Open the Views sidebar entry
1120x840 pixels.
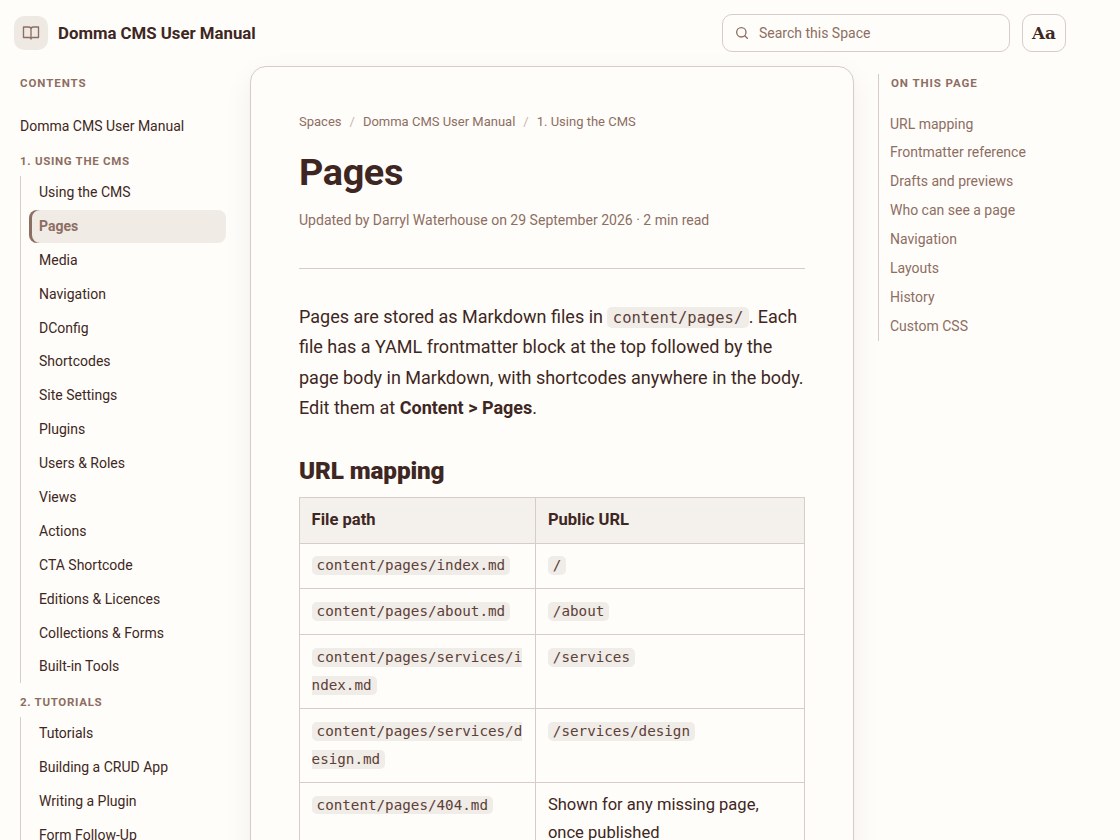coord(58,496)
